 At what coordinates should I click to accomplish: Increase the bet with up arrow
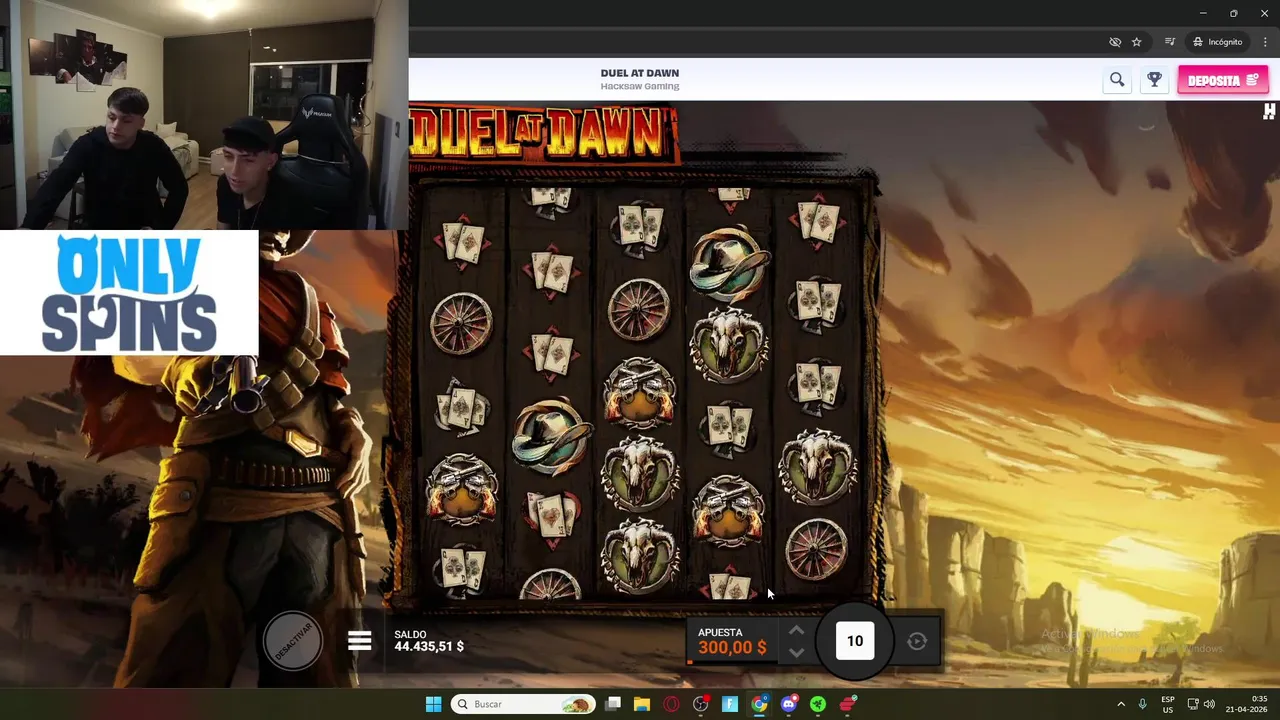point(796,630)
